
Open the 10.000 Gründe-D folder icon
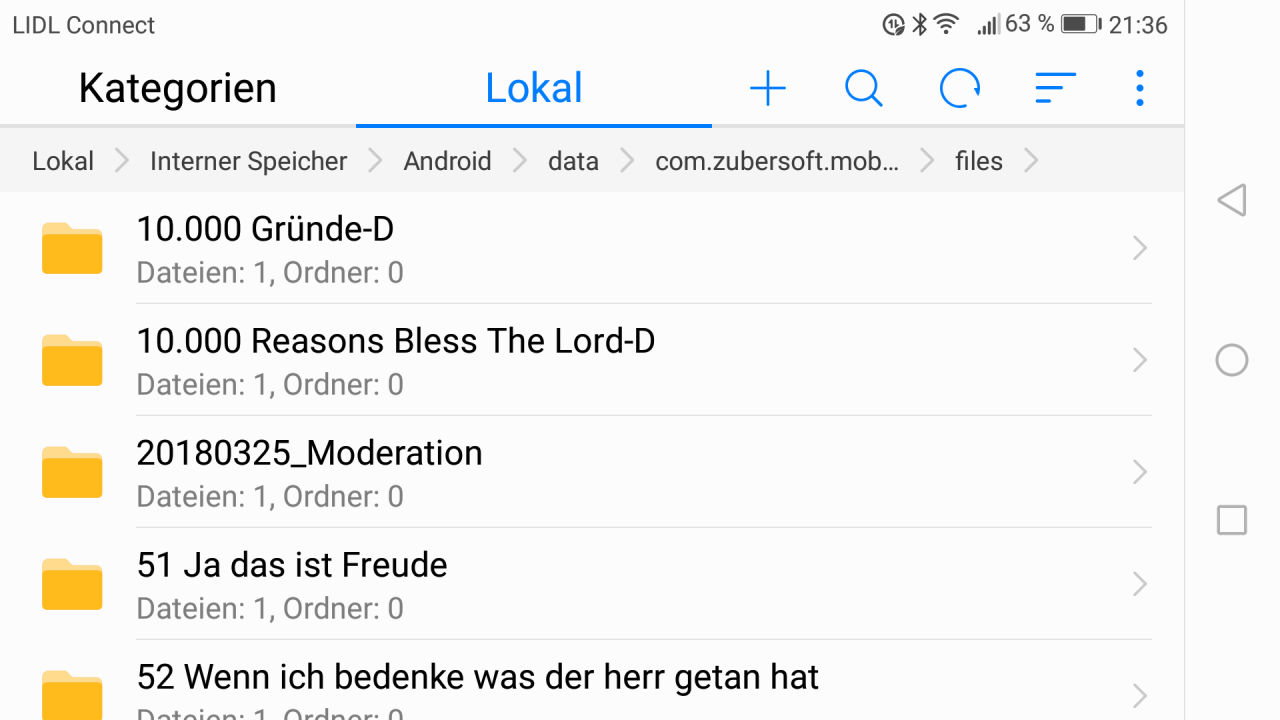coord(72,248)
